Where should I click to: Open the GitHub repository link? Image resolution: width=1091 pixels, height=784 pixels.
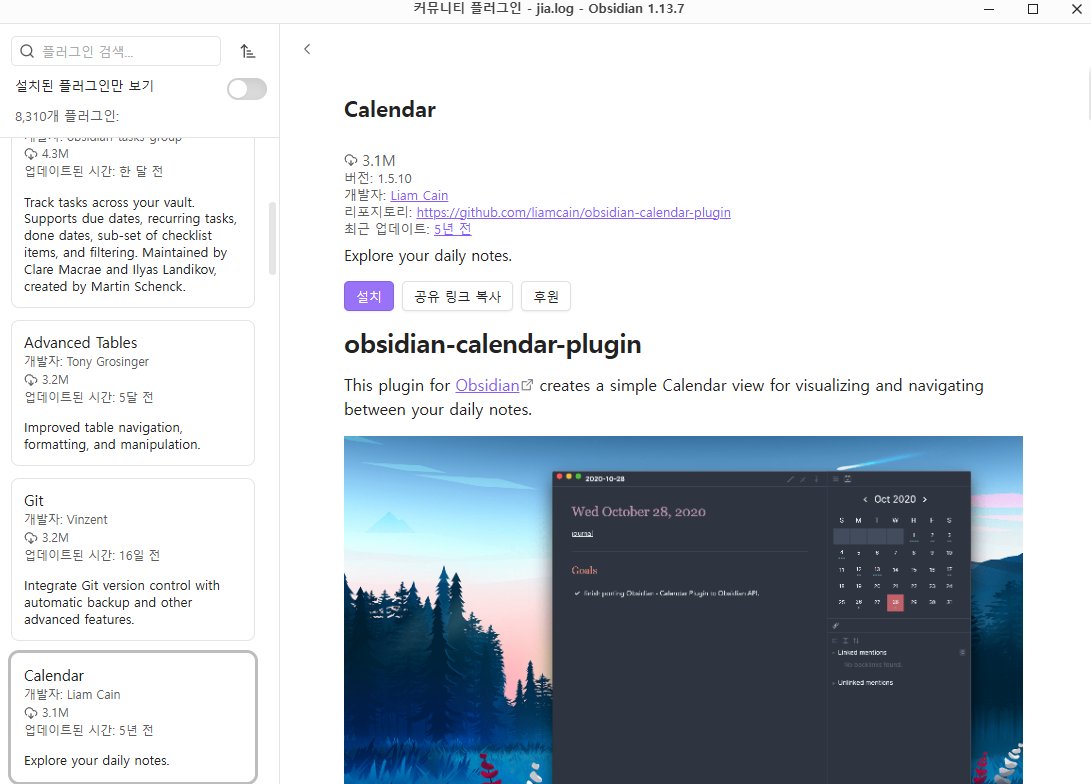pos(573,212)
